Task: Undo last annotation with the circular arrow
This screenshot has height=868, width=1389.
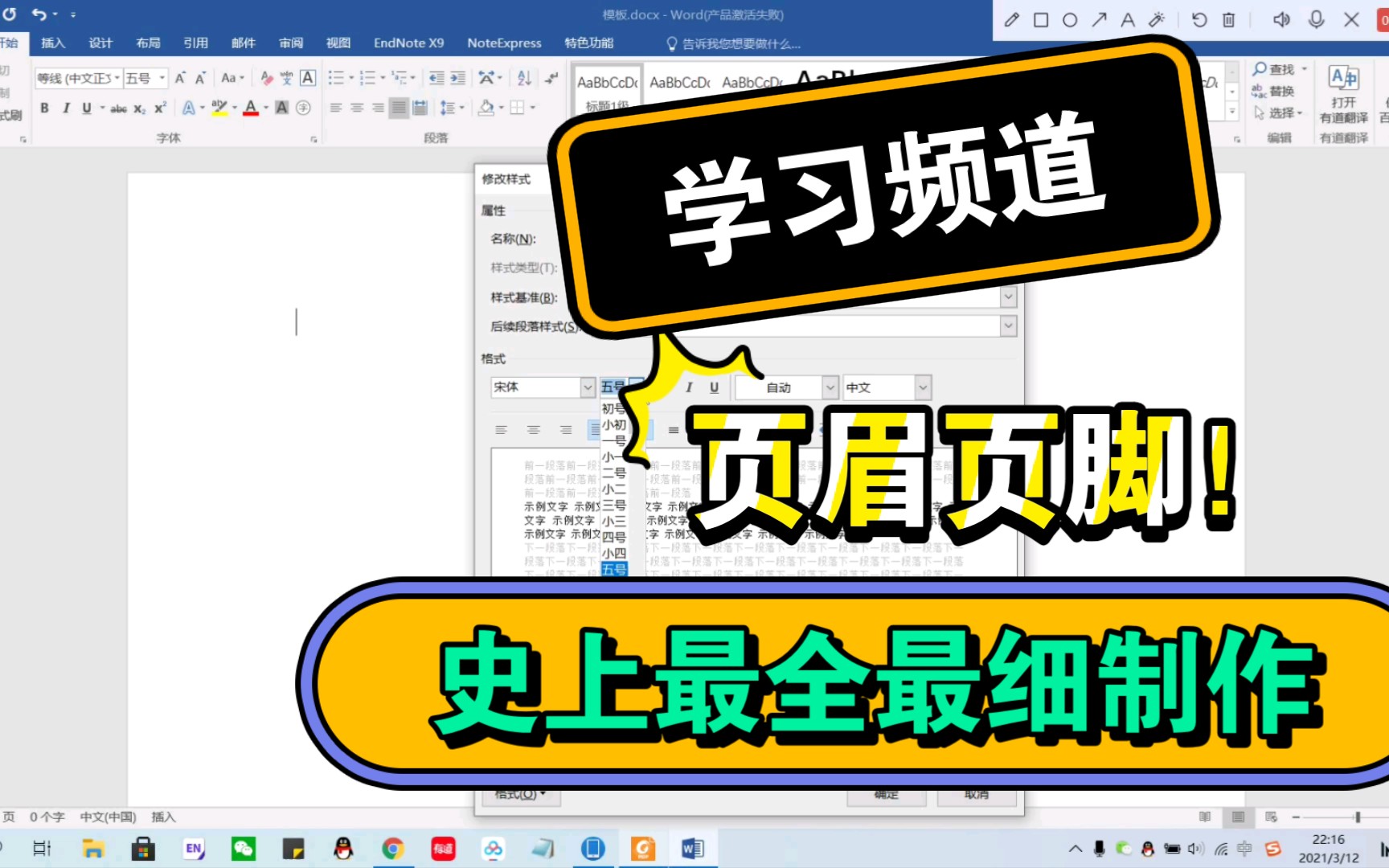Action: coord(1199,20)
